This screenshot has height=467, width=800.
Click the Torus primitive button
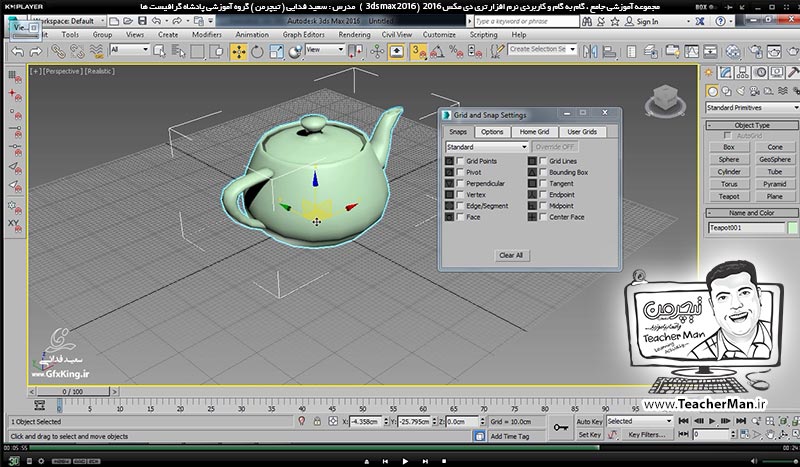pos(729,184)
